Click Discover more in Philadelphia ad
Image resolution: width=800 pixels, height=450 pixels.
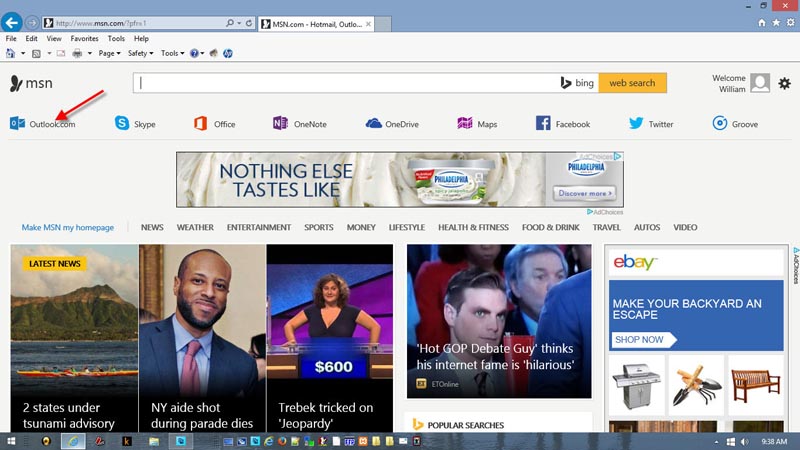[x=585, y=193]
